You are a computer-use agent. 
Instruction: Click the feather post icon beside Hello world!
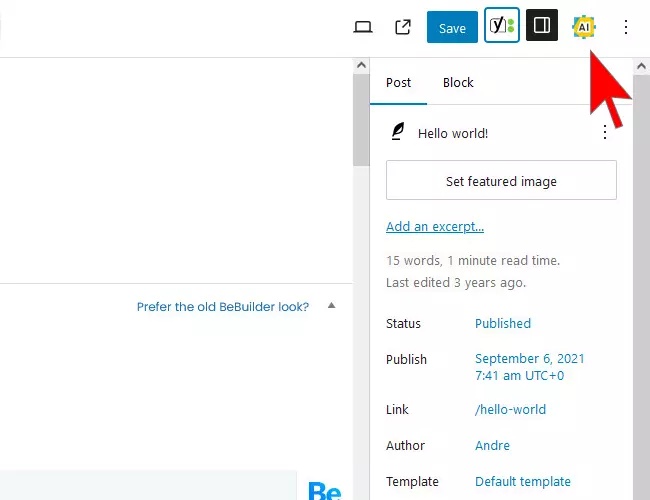pyautogui.click(x=398, y=133)
